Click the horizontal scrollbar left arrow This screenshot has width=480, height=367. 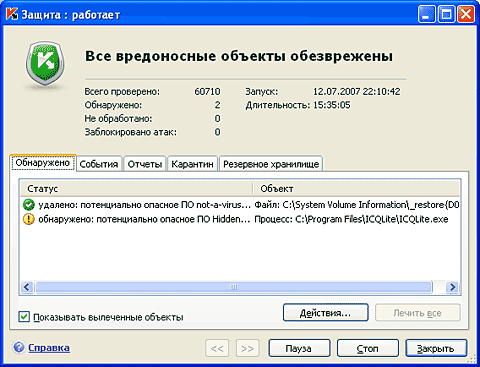click(x=27, y=287)
